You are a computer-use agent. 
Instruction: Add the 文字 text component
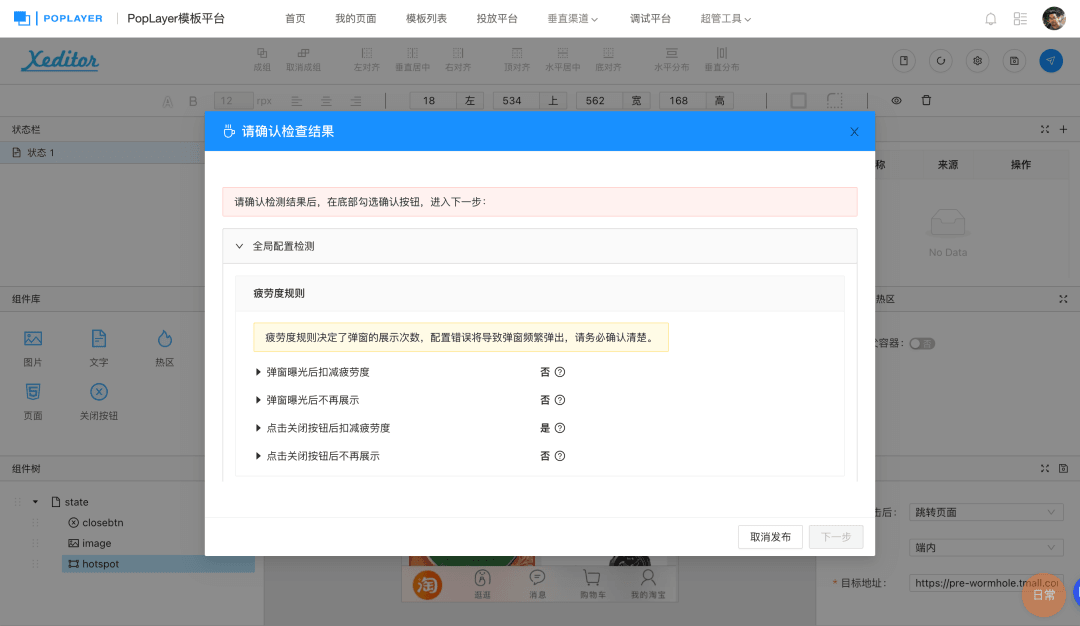[x=98, y=348]
